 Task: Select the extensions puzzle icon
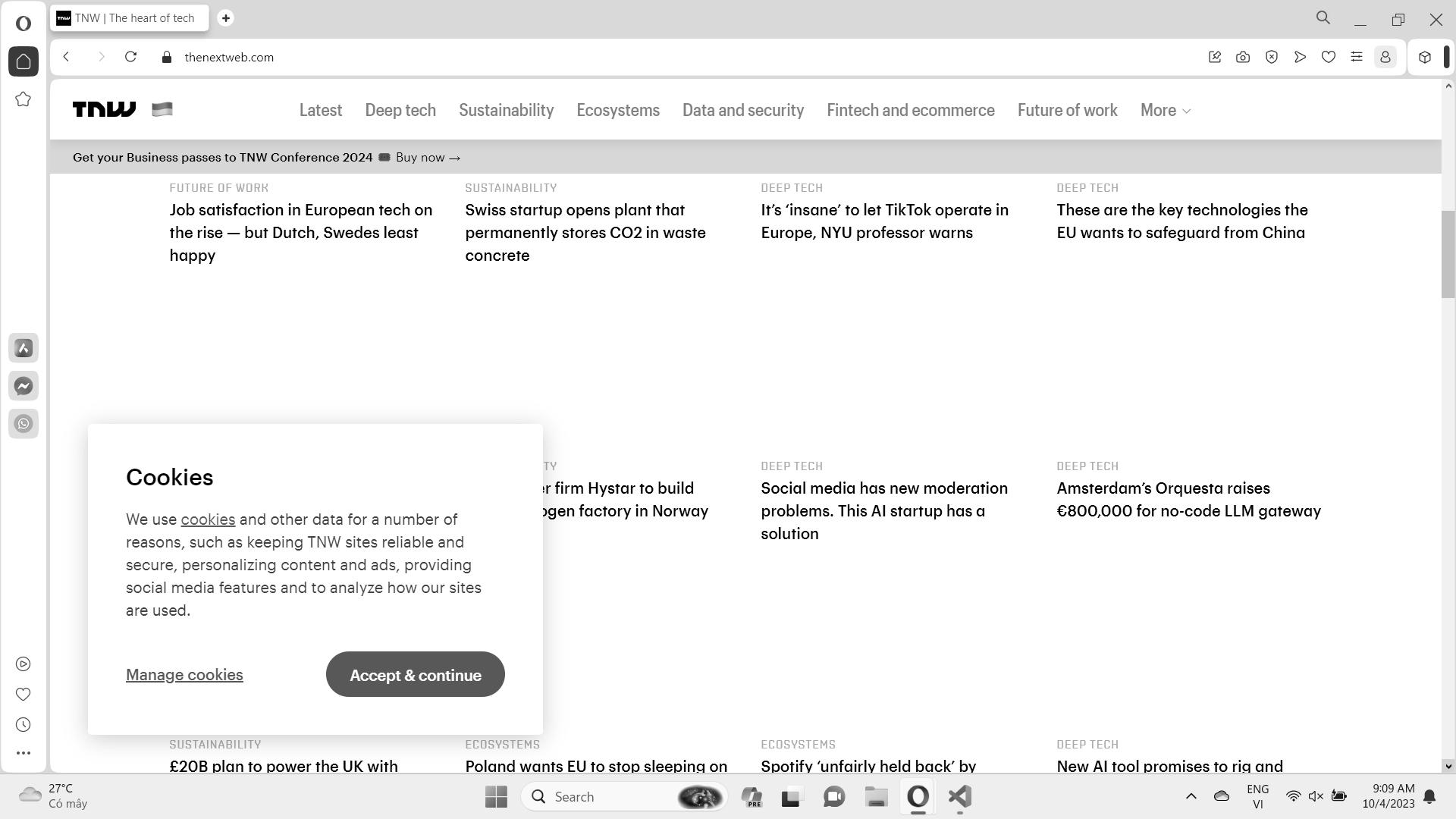click(1424, 57)
